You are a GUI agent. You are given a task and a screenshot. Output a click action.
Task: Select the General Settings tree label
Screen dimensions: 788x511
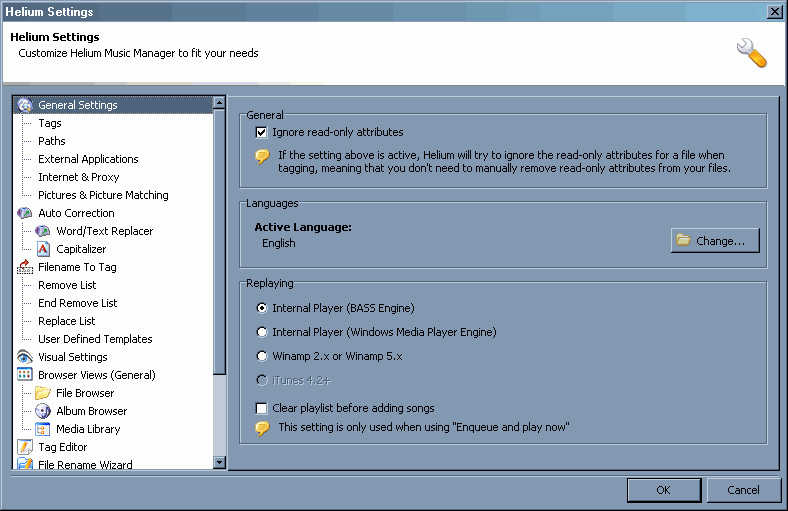point(77,105)
